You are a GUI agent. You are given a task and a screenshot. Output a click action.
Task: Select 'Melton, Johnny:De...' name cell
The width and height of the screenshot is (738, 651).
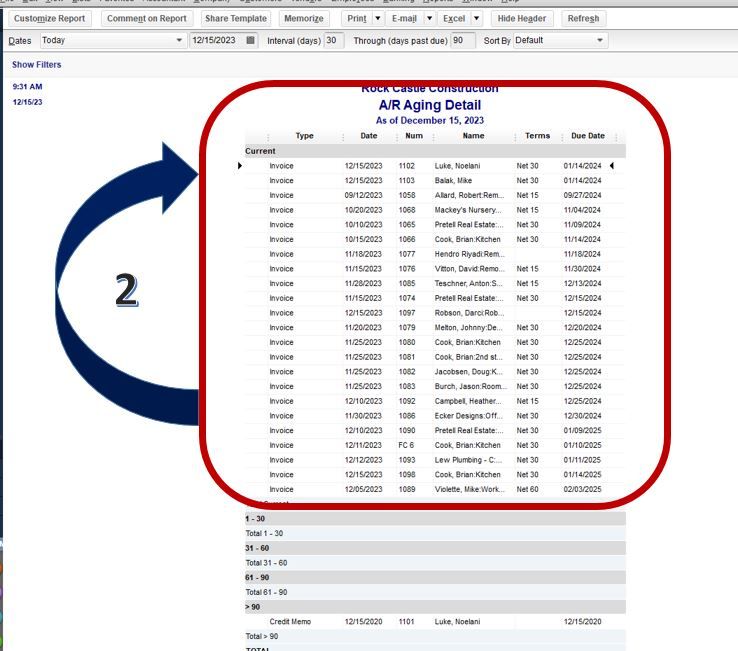468,328
